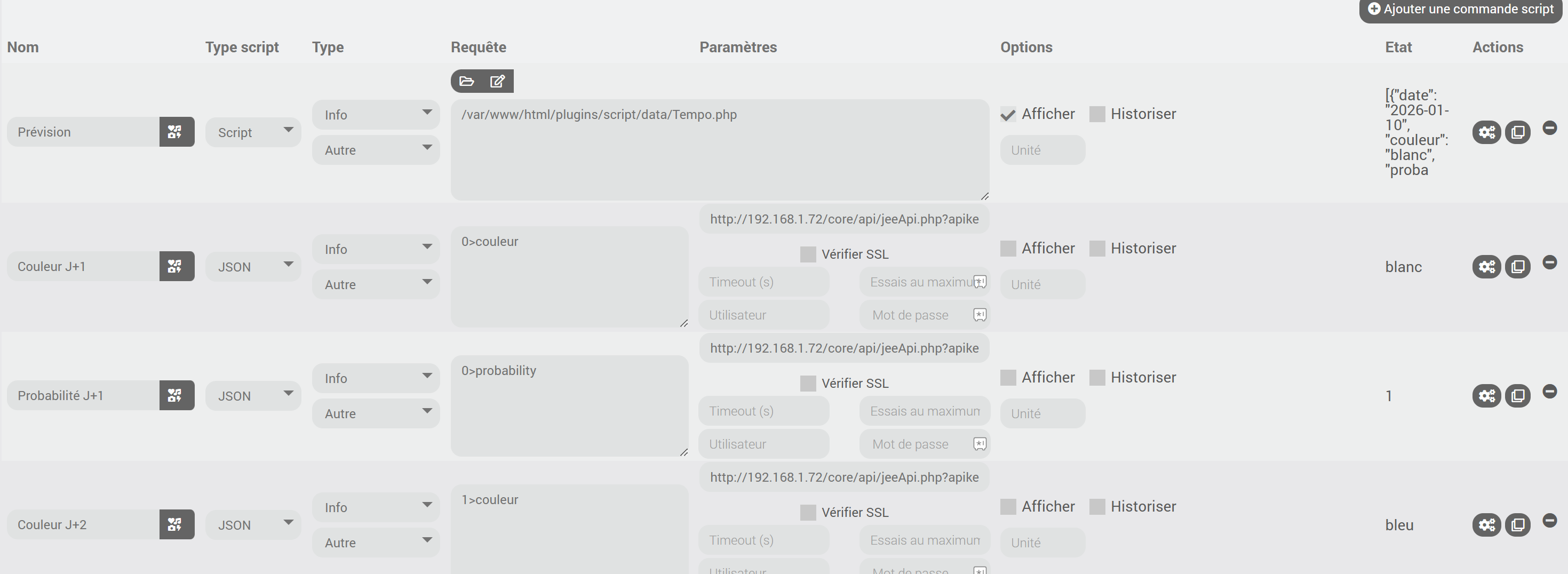The image size is (1568, 574).
Task: Duplicate the Probabilité J+1 command
Action: (1517, 396)
